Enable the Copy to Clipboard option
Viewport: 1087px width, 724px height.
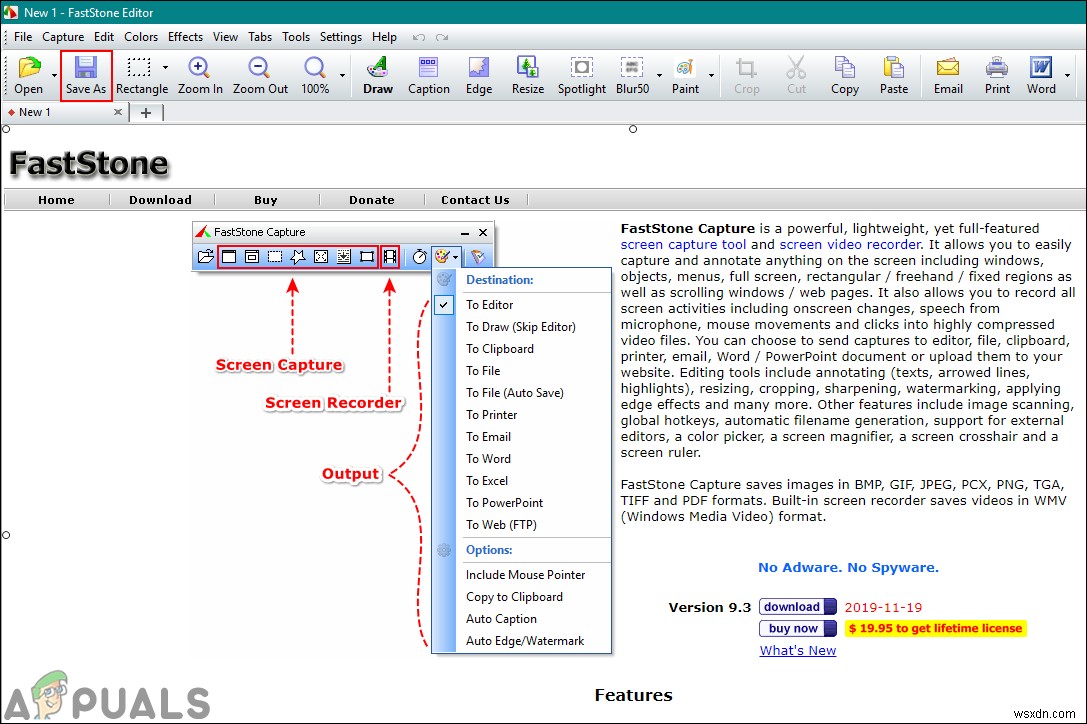click(514, 596)
